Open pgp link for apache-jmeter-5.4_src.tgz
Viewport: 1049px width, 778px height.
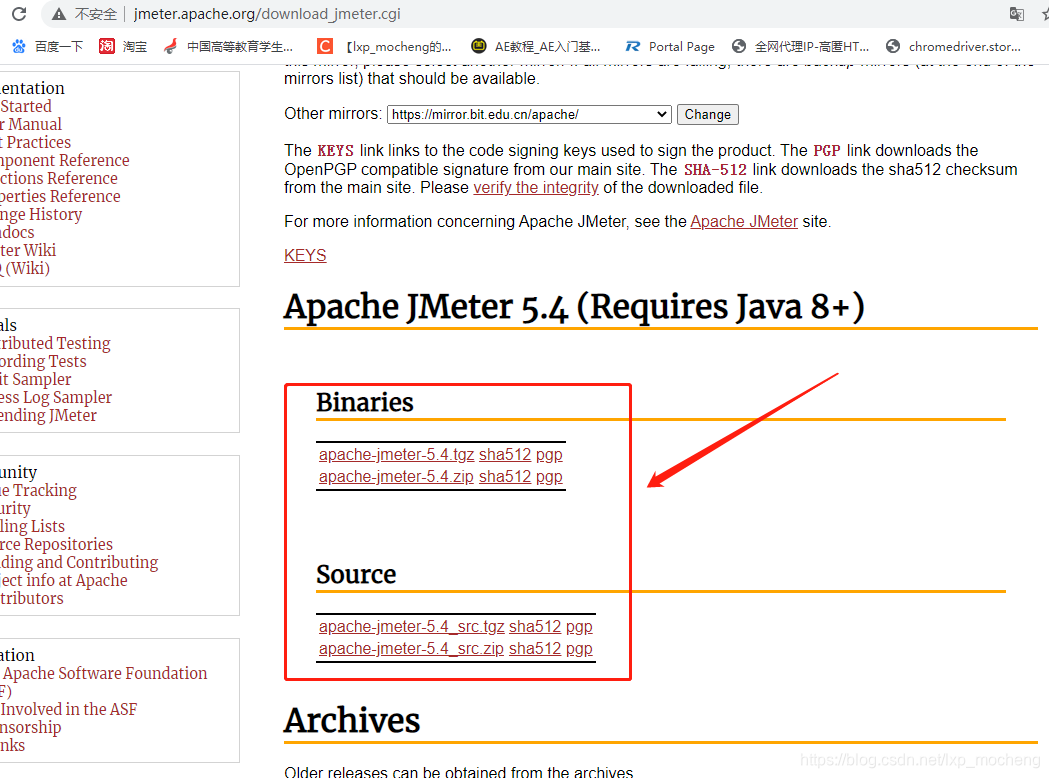point(579,627)
